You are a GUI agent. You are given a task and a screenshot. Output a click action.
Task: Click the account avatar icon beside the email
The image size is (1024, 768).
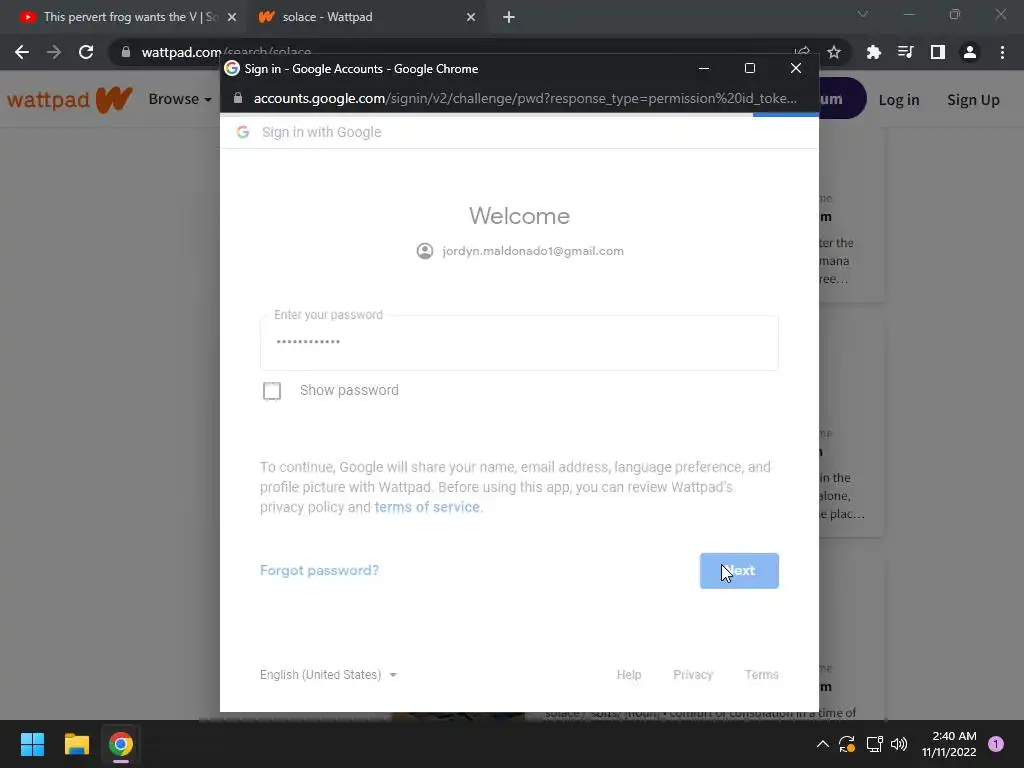(x=424, y=251)
